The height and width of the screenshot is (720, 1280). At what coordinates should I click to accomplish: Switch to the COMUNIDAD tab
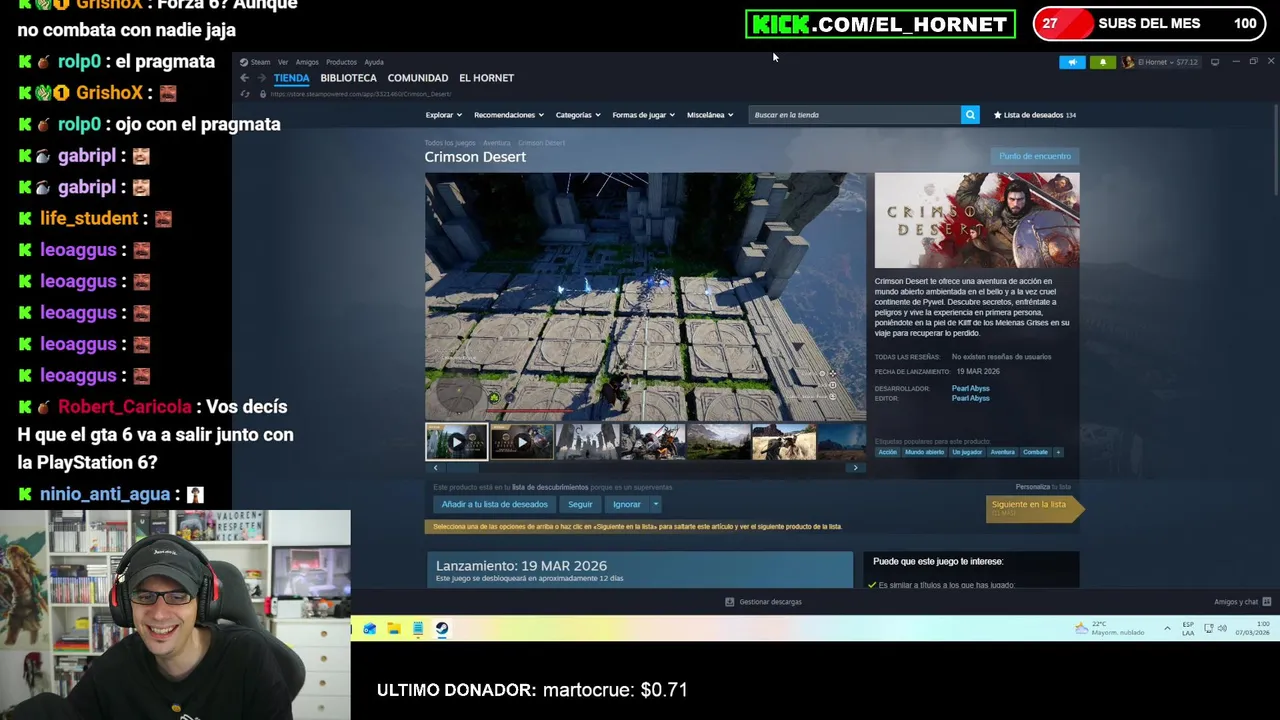coord(418,78)
